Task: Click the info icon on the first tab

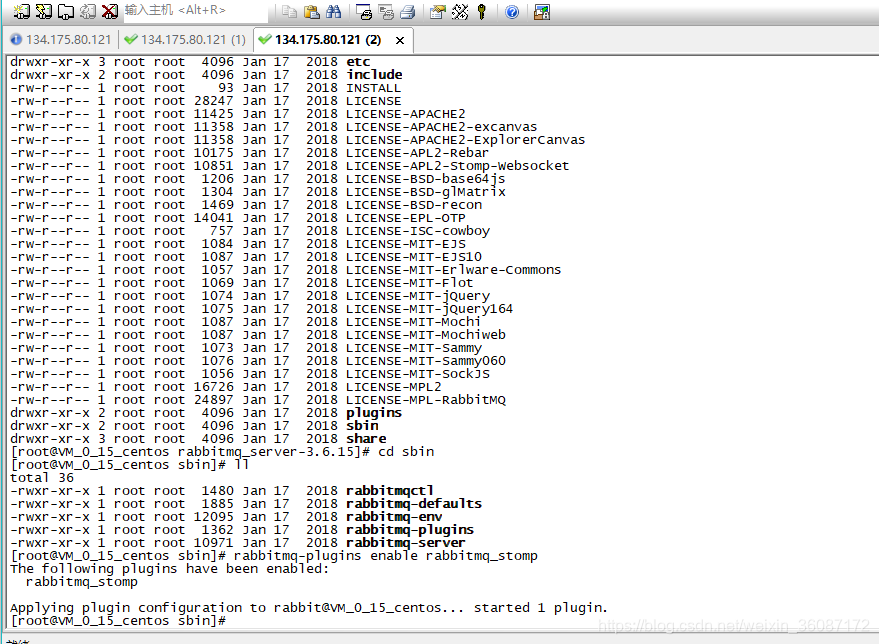Action: (x=16, y=39)
